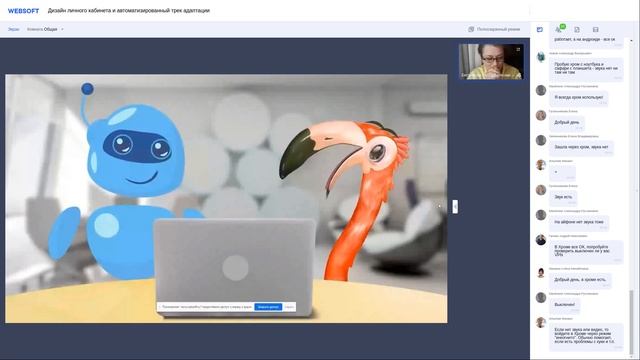Select message 'В Хроме все ОК, попробуйте проверить'

pyautogui.click(x=586, y=252)
